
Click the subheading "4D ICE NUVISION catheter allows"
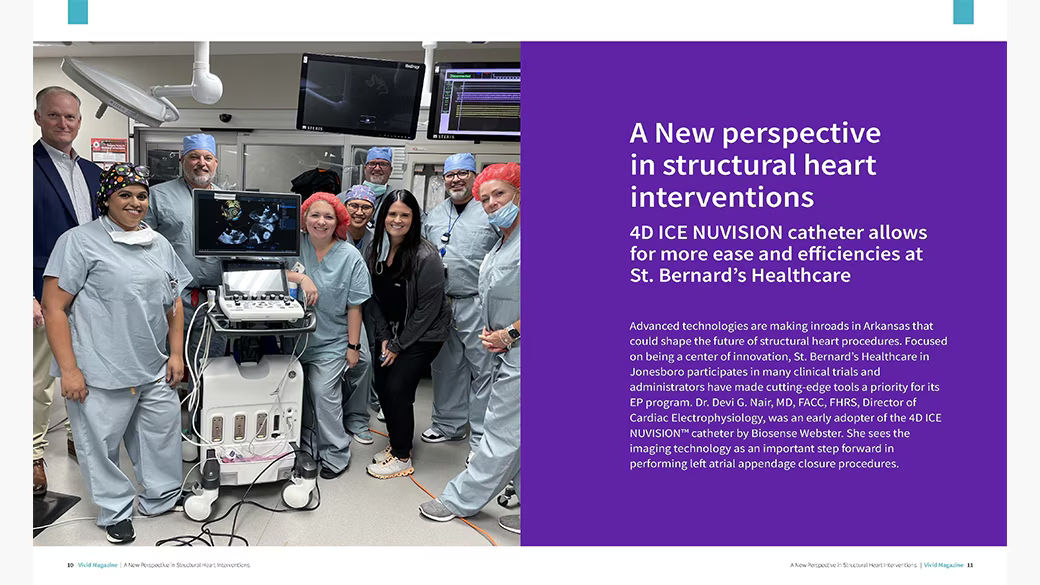778,232
